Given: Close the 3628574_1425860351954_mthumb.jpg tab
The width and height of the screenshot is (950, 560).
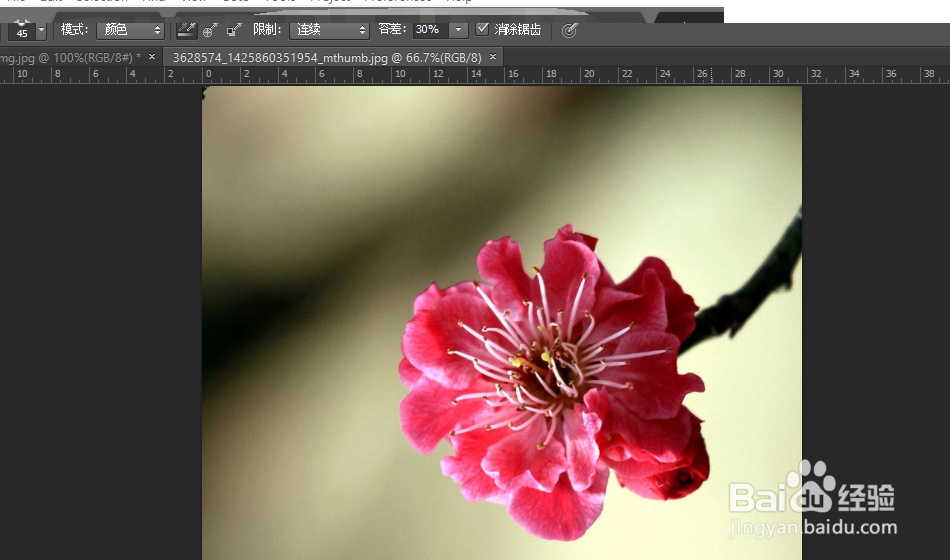Looking at the screenshot, I should click(493, 57).
